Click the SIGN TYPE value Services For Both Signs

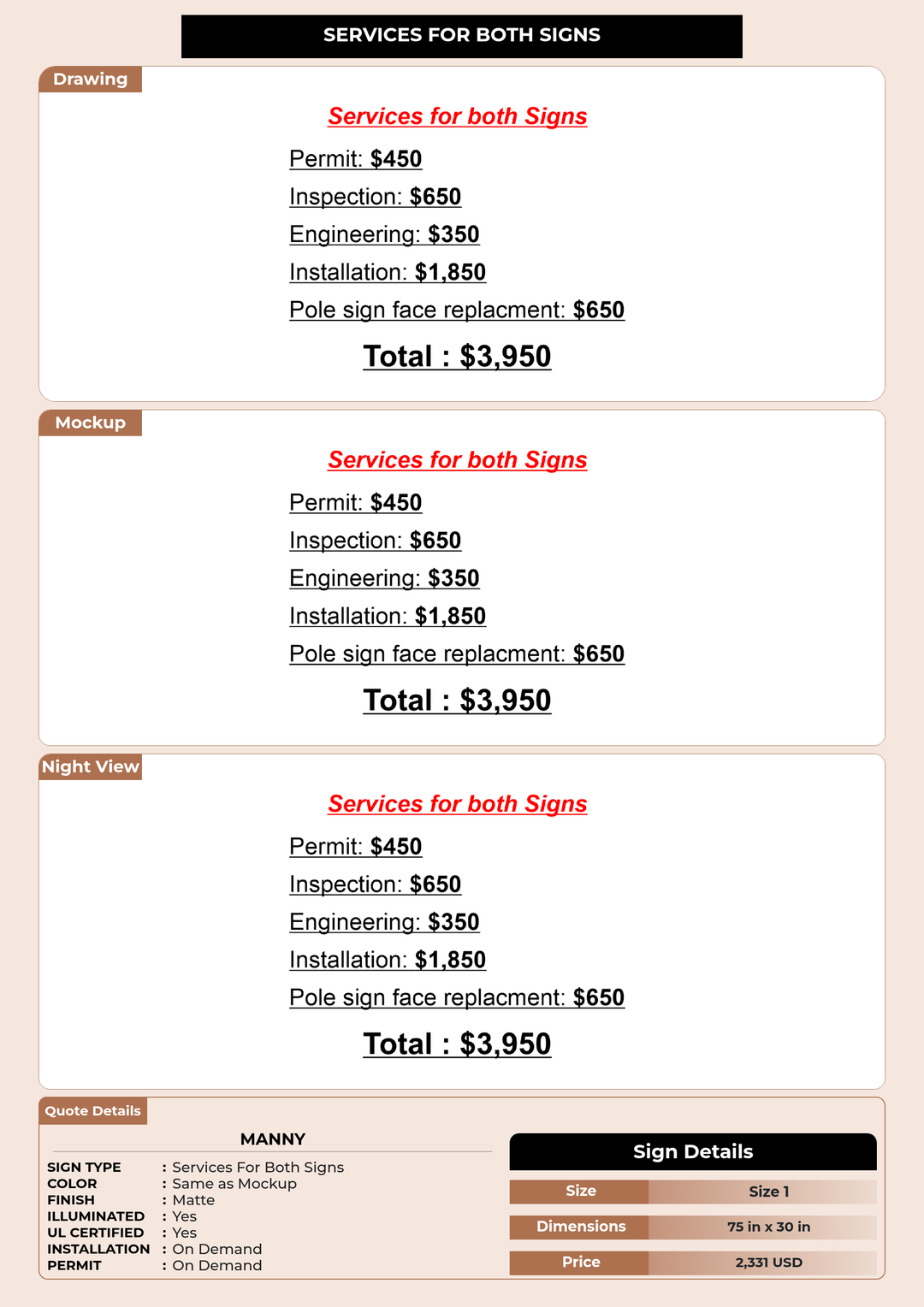pyautogui.click(x=258, y=1168)
